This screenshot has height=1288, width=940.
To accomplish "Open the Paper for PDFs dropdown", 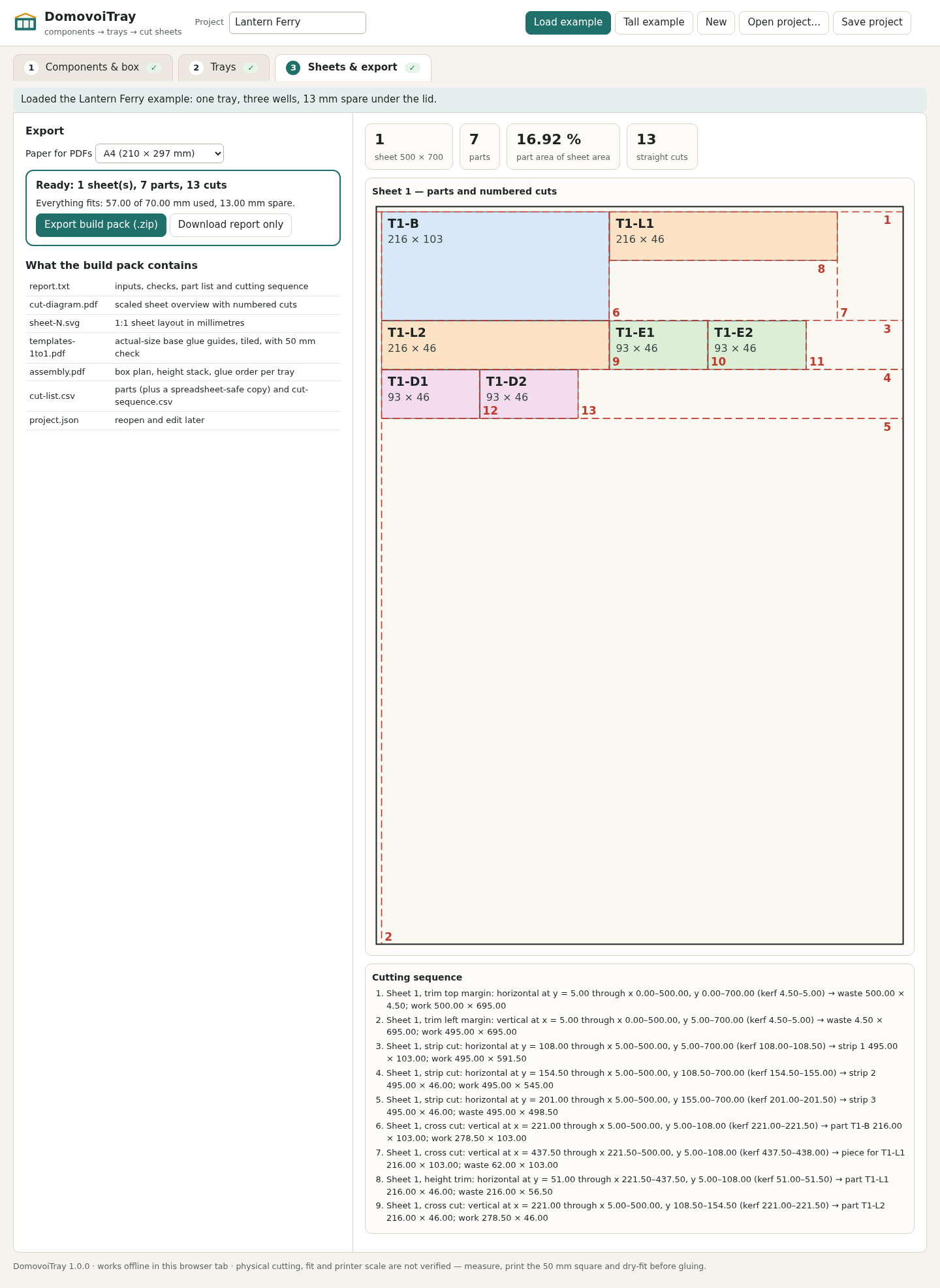I will coord(159,153).
